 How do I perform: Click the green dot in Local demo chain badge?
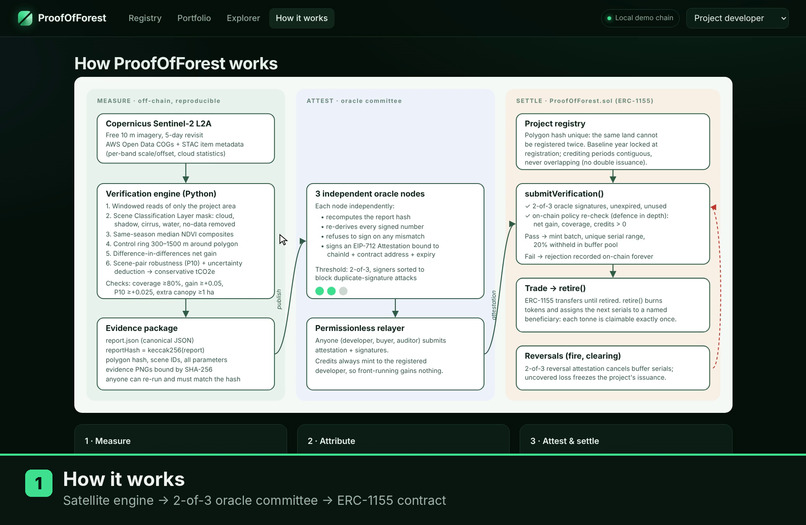pos(609,18)
